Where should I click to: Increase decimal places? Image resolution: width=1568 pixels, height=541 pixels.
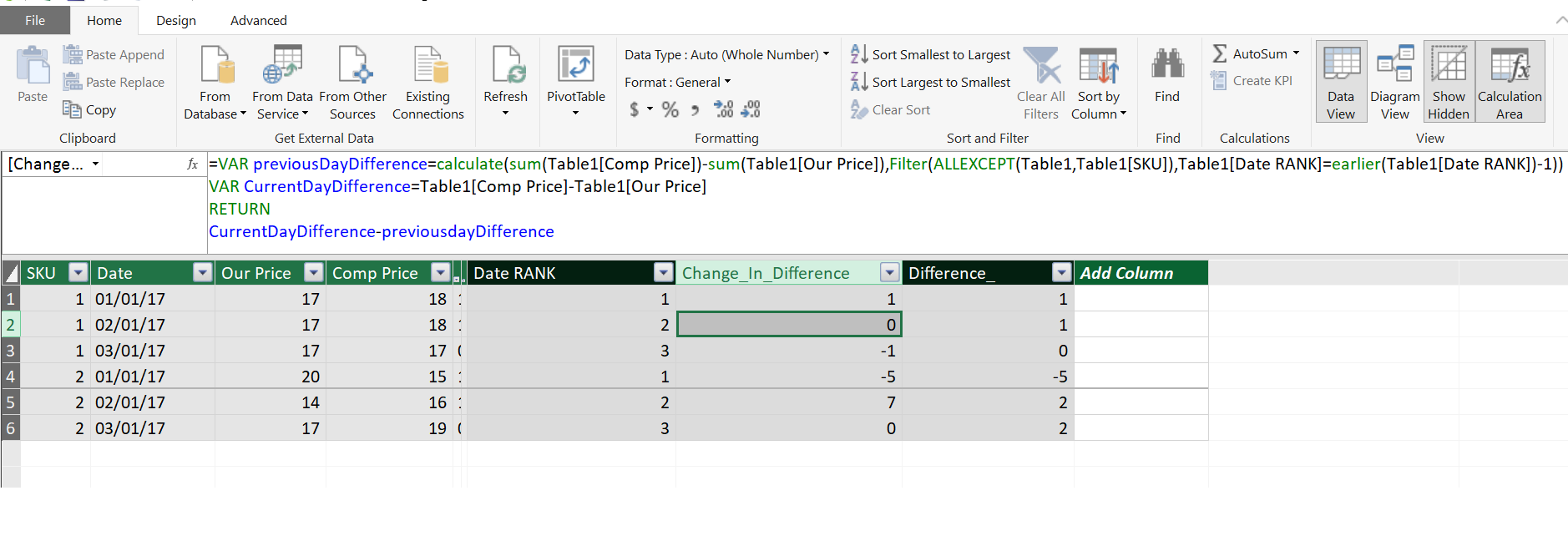[x=723, y=109]
